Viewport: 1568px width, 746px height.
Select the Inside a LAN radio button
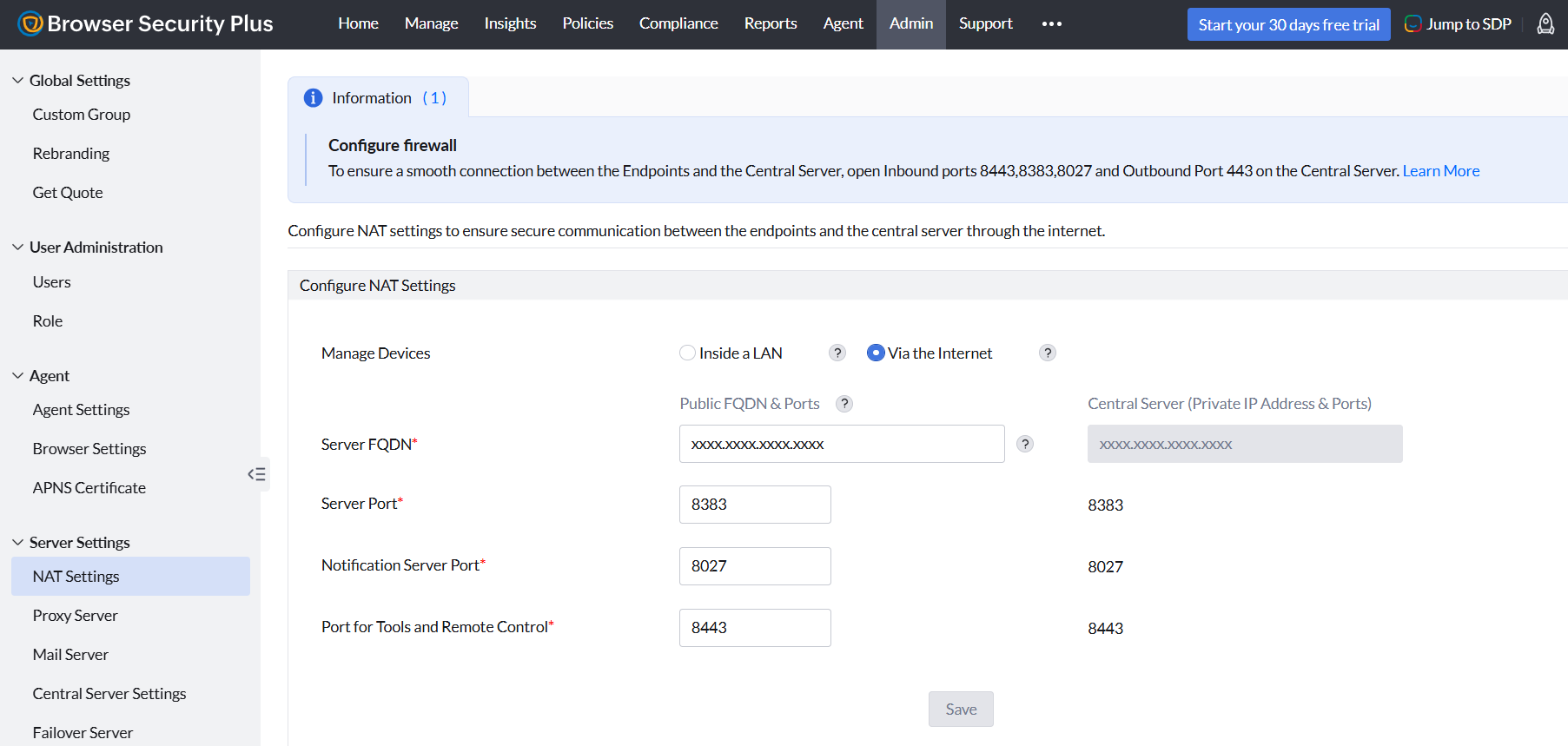click(687, 353)
